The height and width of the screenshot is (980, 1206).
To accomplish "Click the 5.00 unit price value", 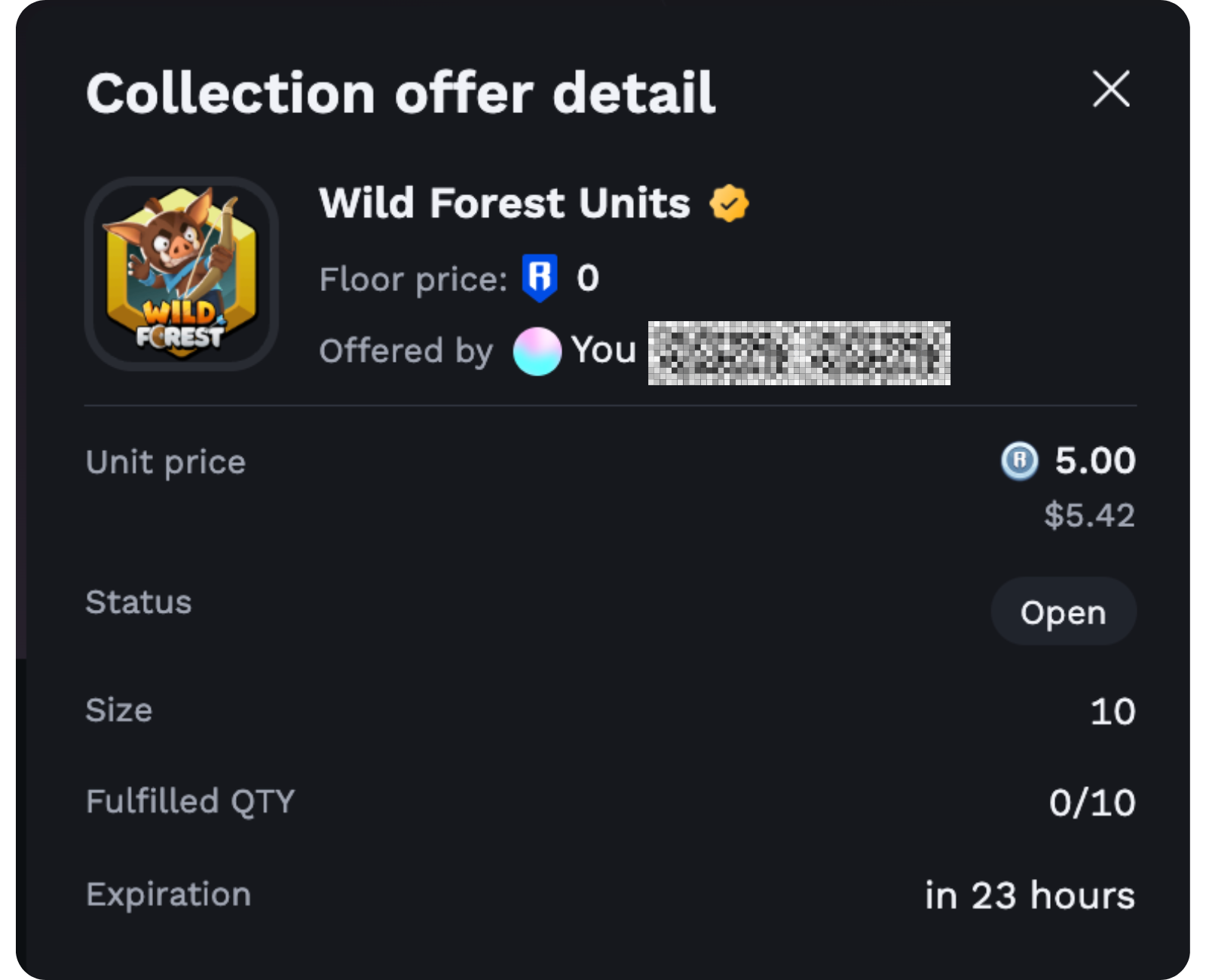I will [x=1094, y=461].
